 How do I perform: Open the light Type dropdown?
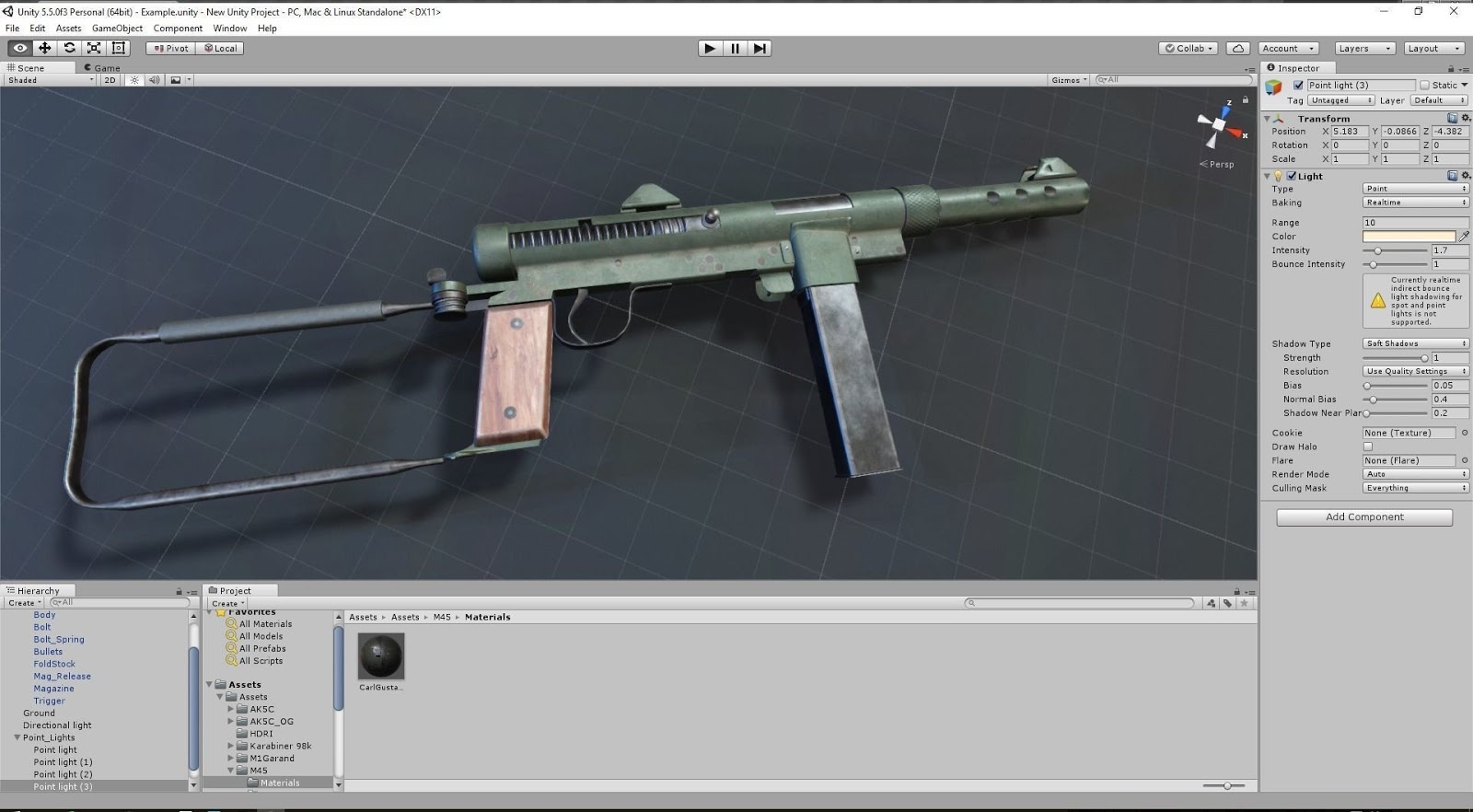tap(1415, 189)
